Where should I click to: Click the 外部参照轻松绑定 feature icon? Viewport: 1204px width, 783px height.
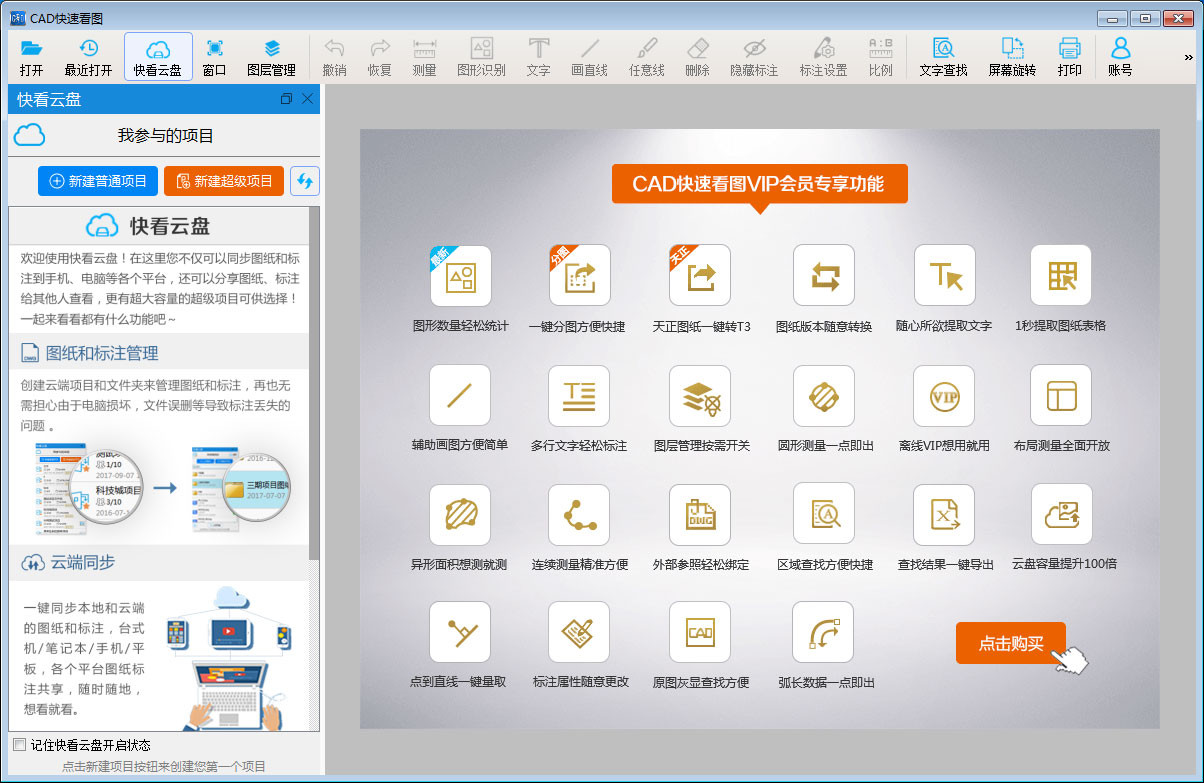[x=700, y=514]
